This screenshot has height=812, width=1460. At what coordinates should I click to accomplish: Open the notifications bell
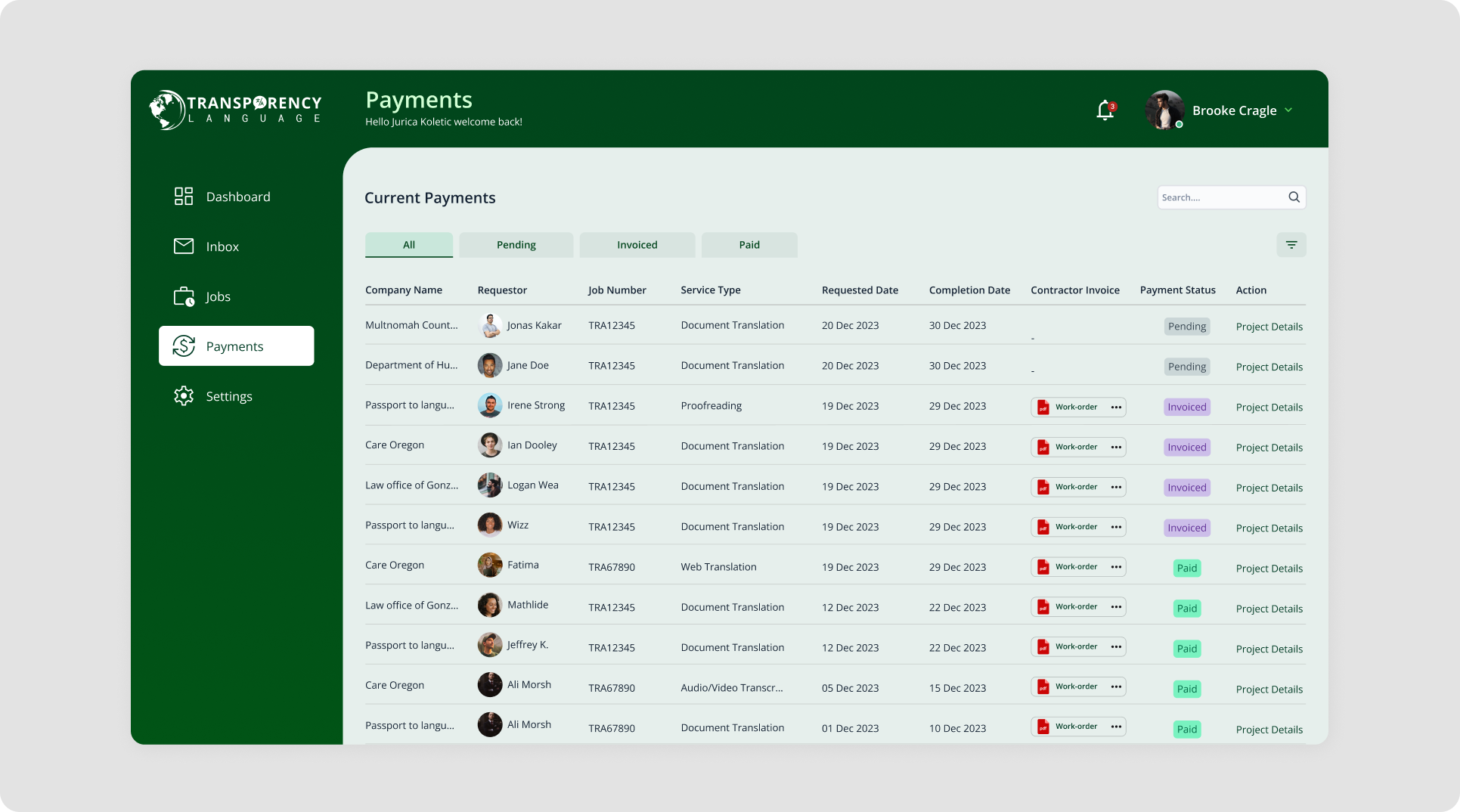pos(1105,110)
